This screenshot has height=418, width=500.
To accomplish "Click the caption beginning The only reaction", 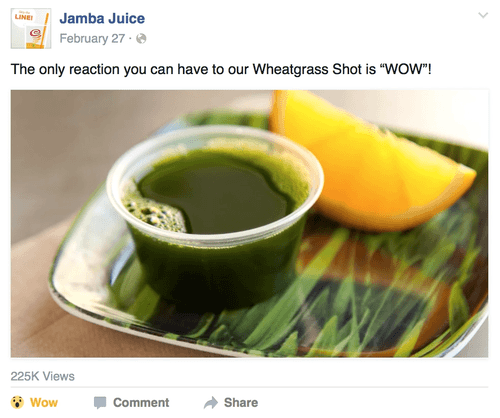I will point(221,70).
